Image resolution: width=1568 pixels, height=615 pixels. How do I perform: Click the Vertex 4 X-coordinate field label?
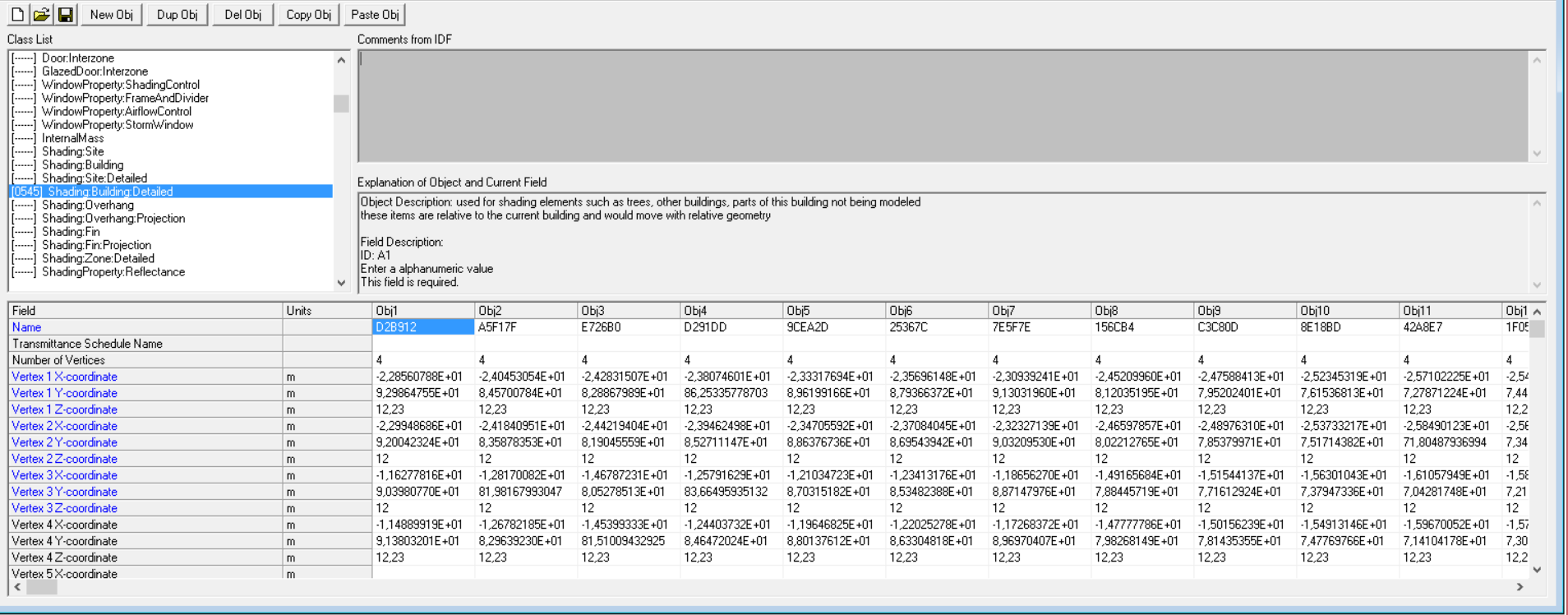(64, 525)
